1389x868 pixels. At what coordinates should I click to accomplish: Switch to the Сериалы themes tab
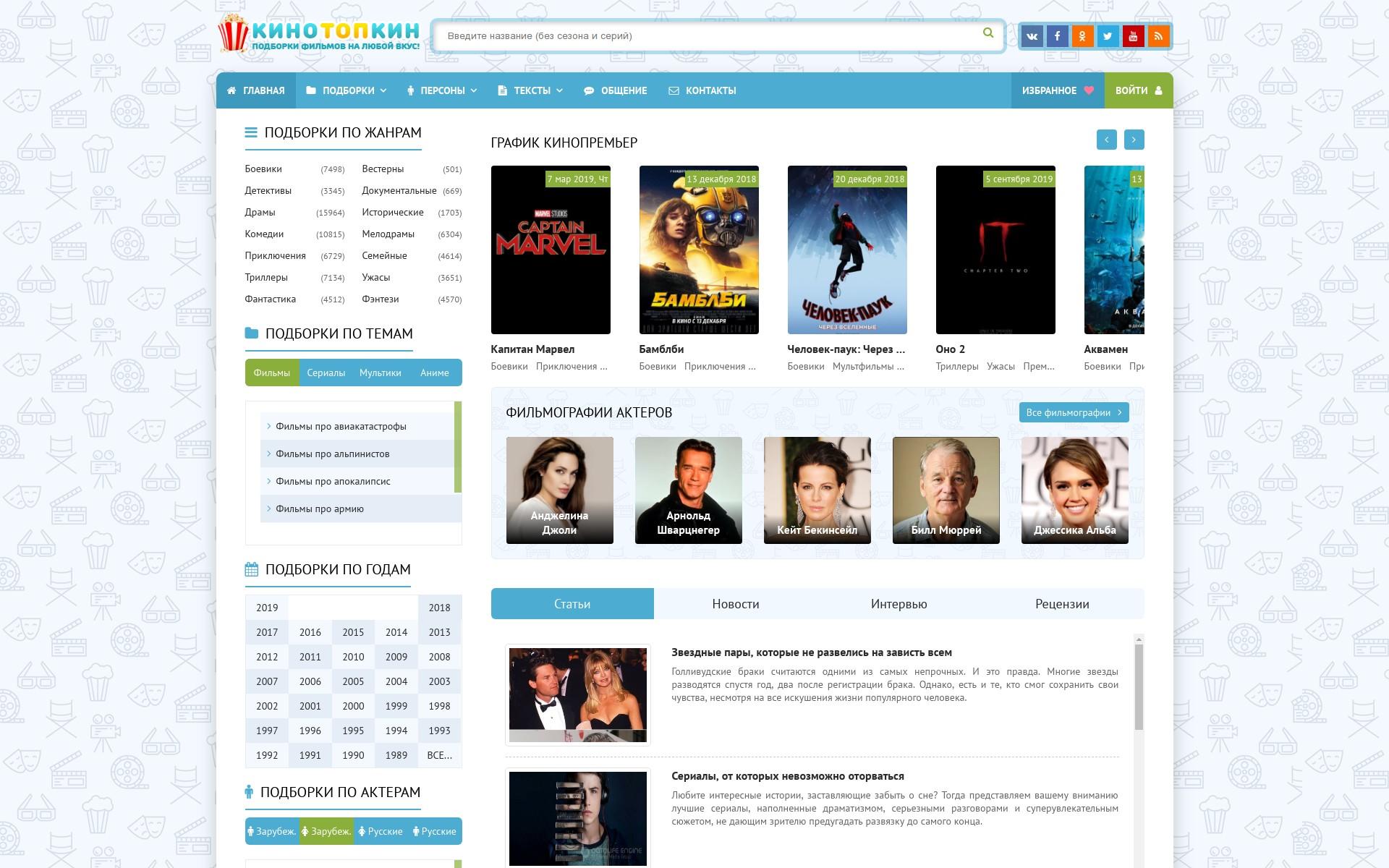coord(326,373)
